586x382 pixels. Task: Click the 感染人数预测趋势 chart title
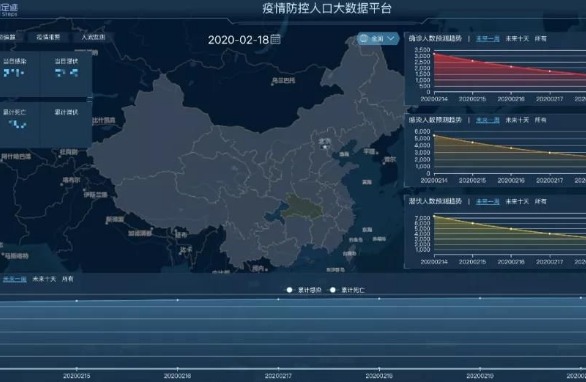[435, 120]
